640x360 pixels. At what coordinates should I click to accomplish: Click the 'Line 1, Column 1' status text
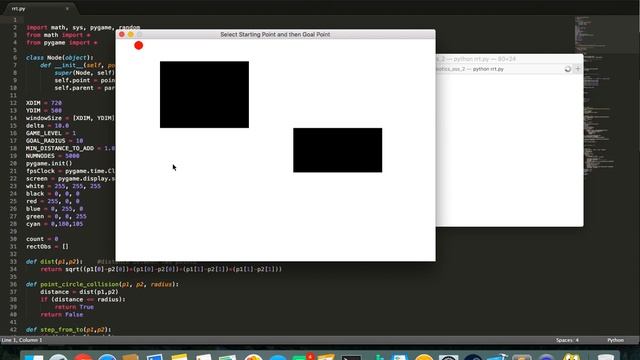click(22, 340)
